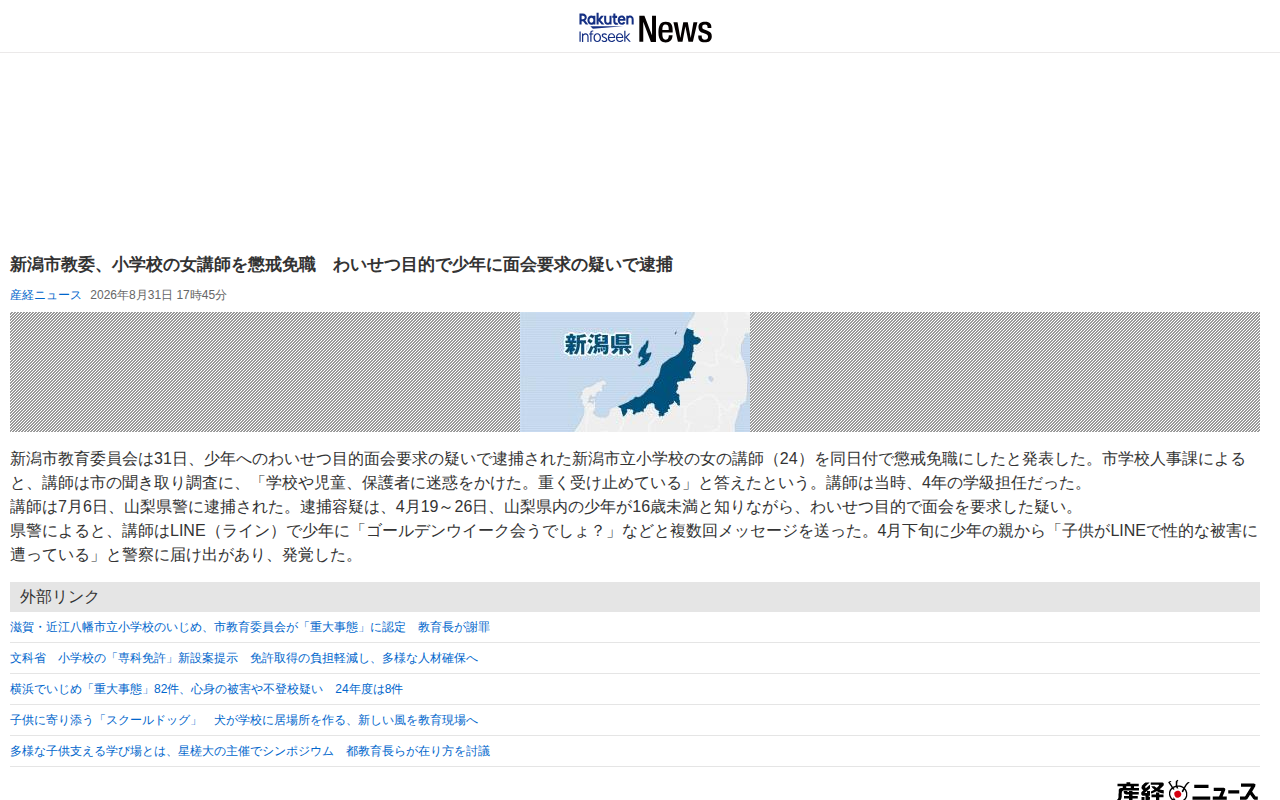Screen dimensions: 1280x800
Task: Click the 産経ニュース logo at bottom right
Action: coord(1187,791)
